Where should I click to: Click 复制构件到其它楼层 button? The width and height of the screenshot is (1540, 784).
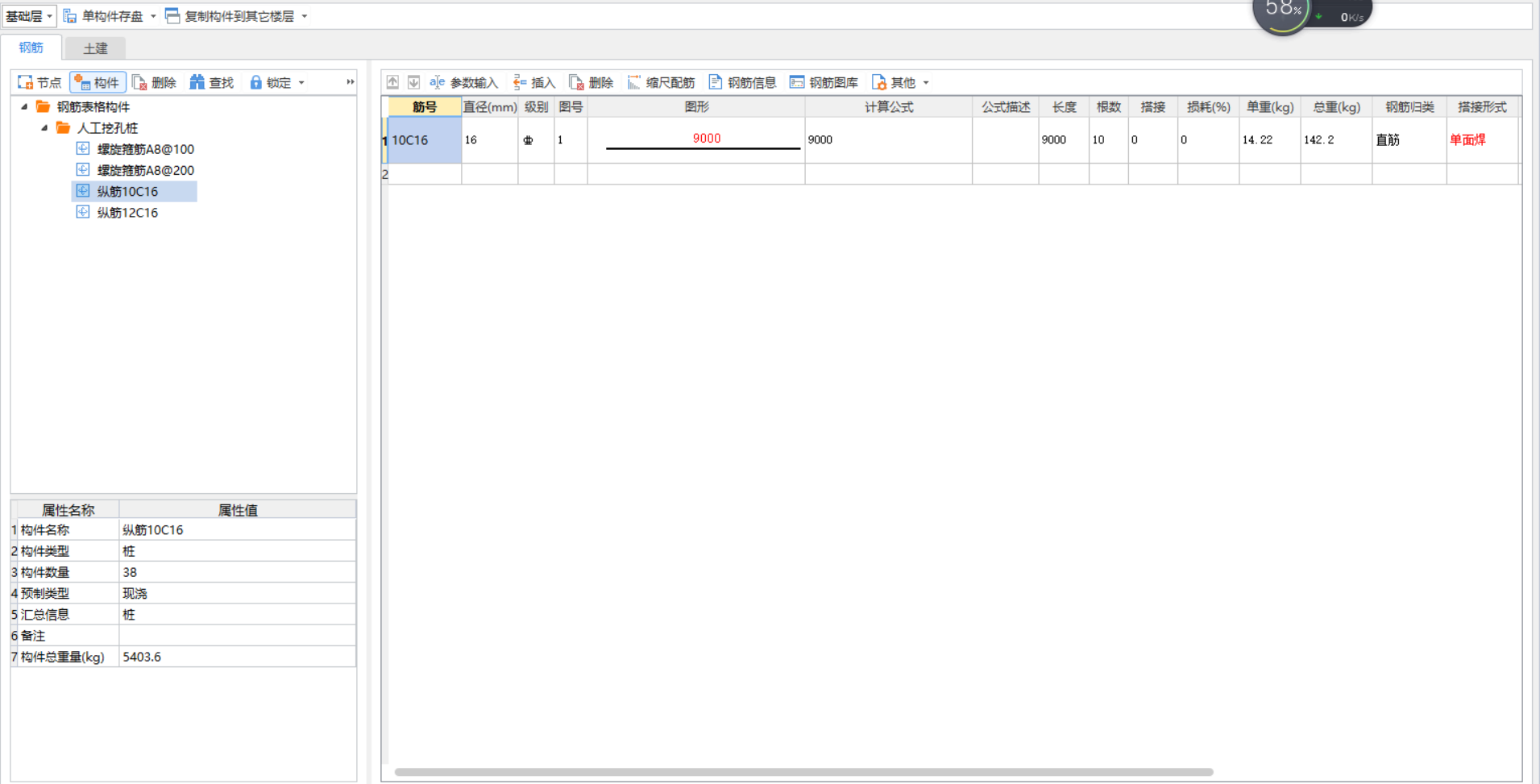230,16
